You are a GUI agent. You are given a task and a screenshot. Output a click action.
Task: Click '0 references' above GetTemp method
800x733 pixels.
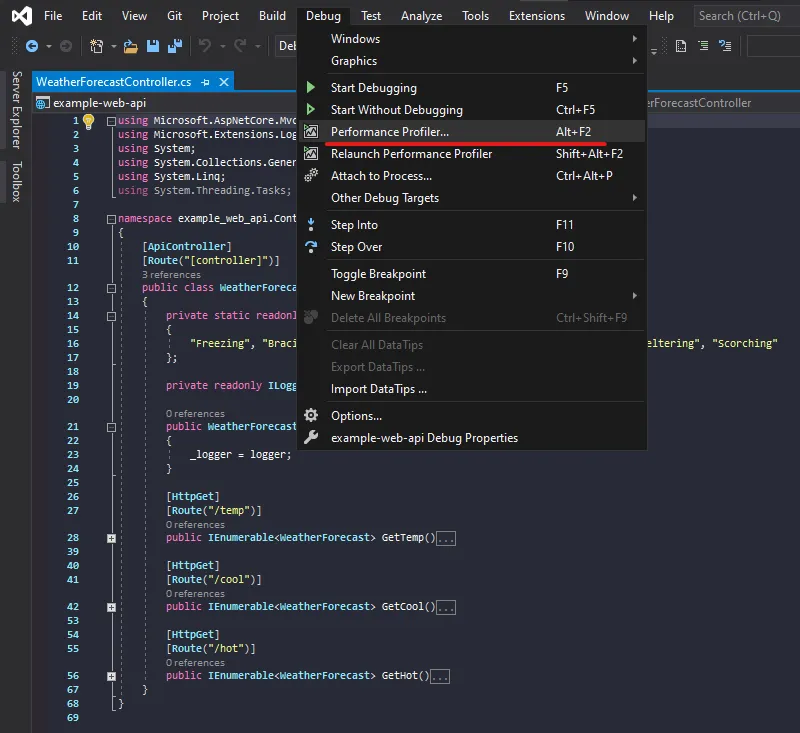[195, 525]
